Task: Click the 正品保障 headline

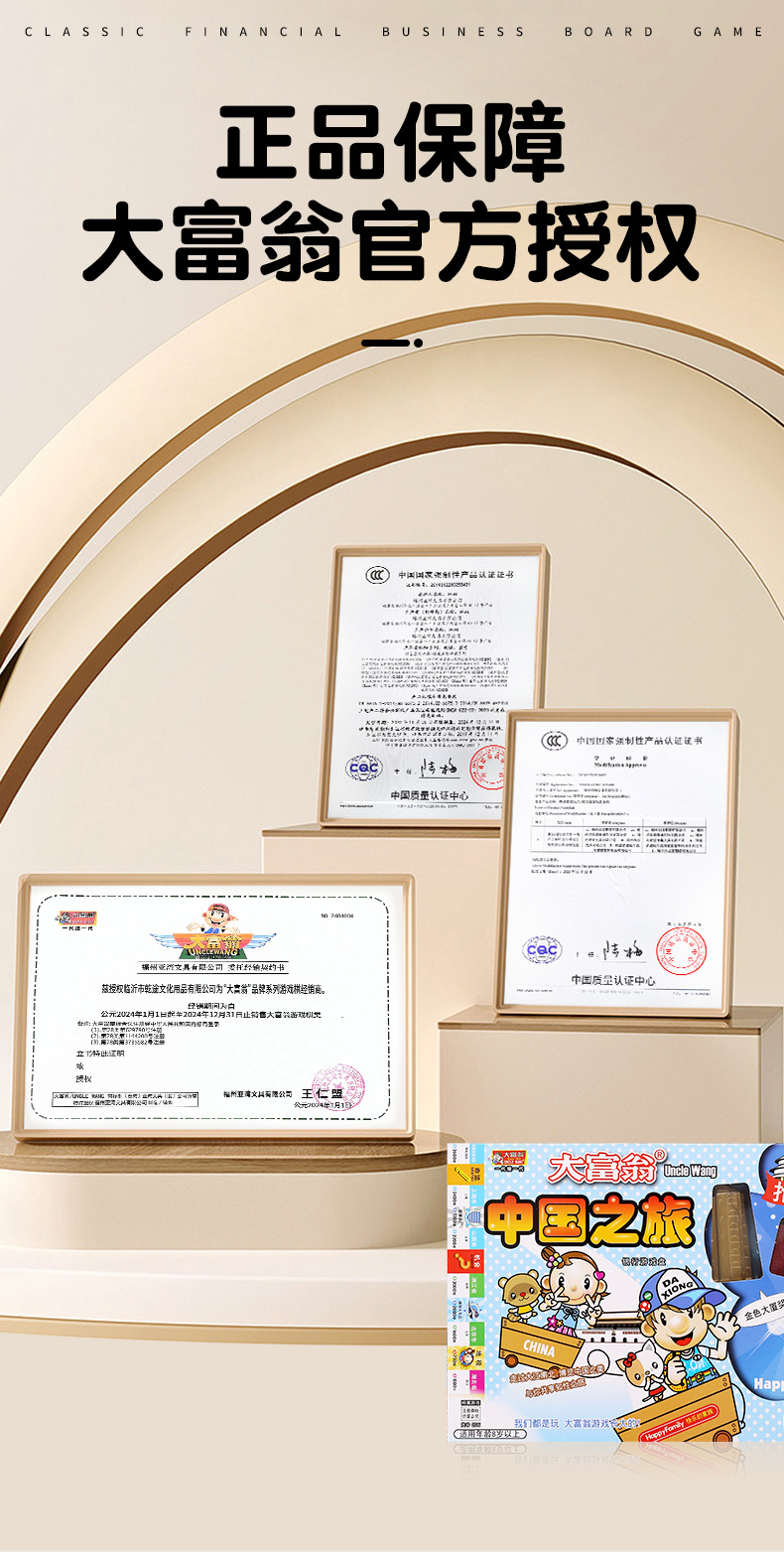Action: pos(391,140)
